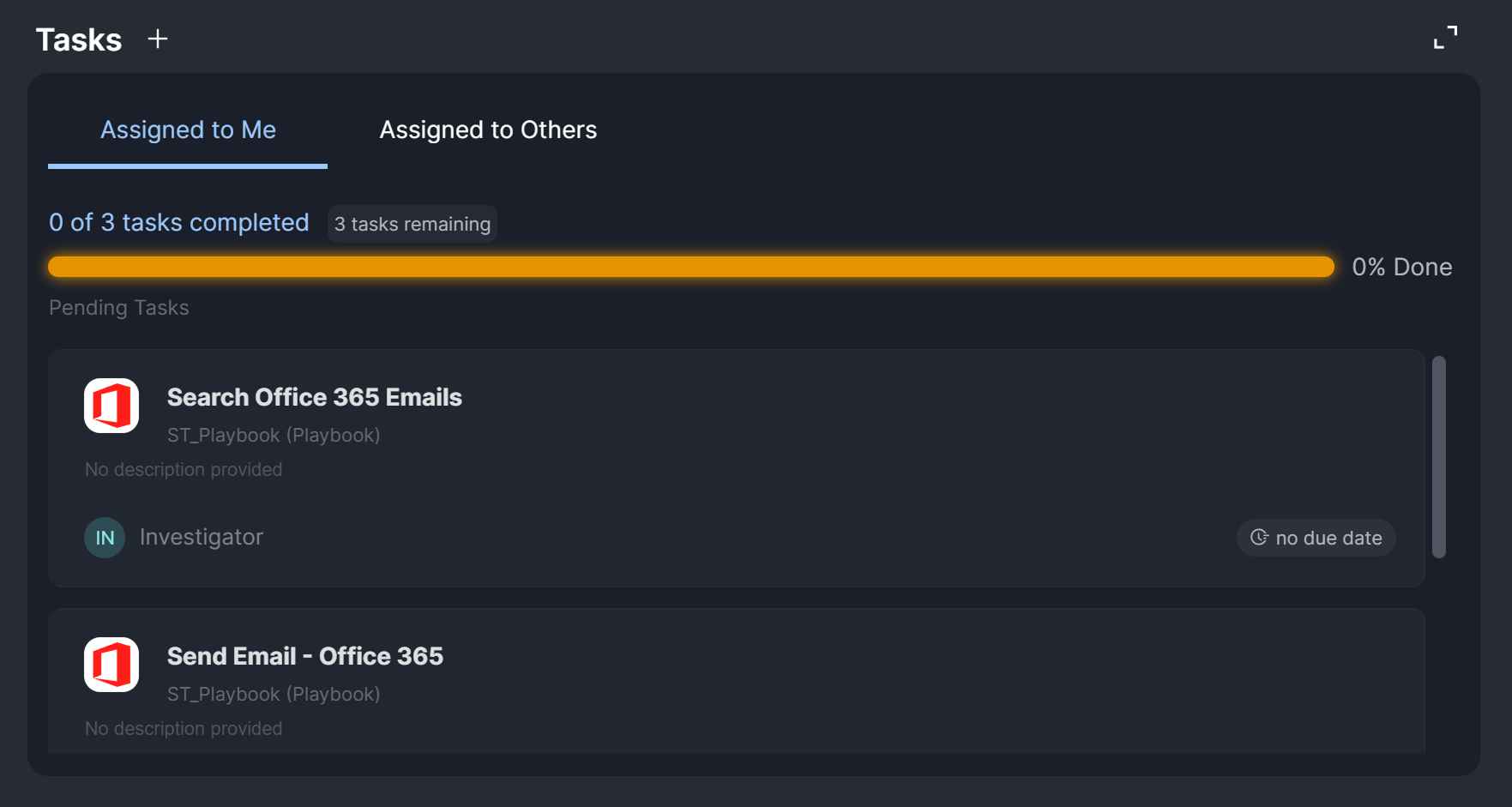This screenshot has width=1512, height=807.
Task: Click the orange 0% Done progress bar
Action: (686, 267)
